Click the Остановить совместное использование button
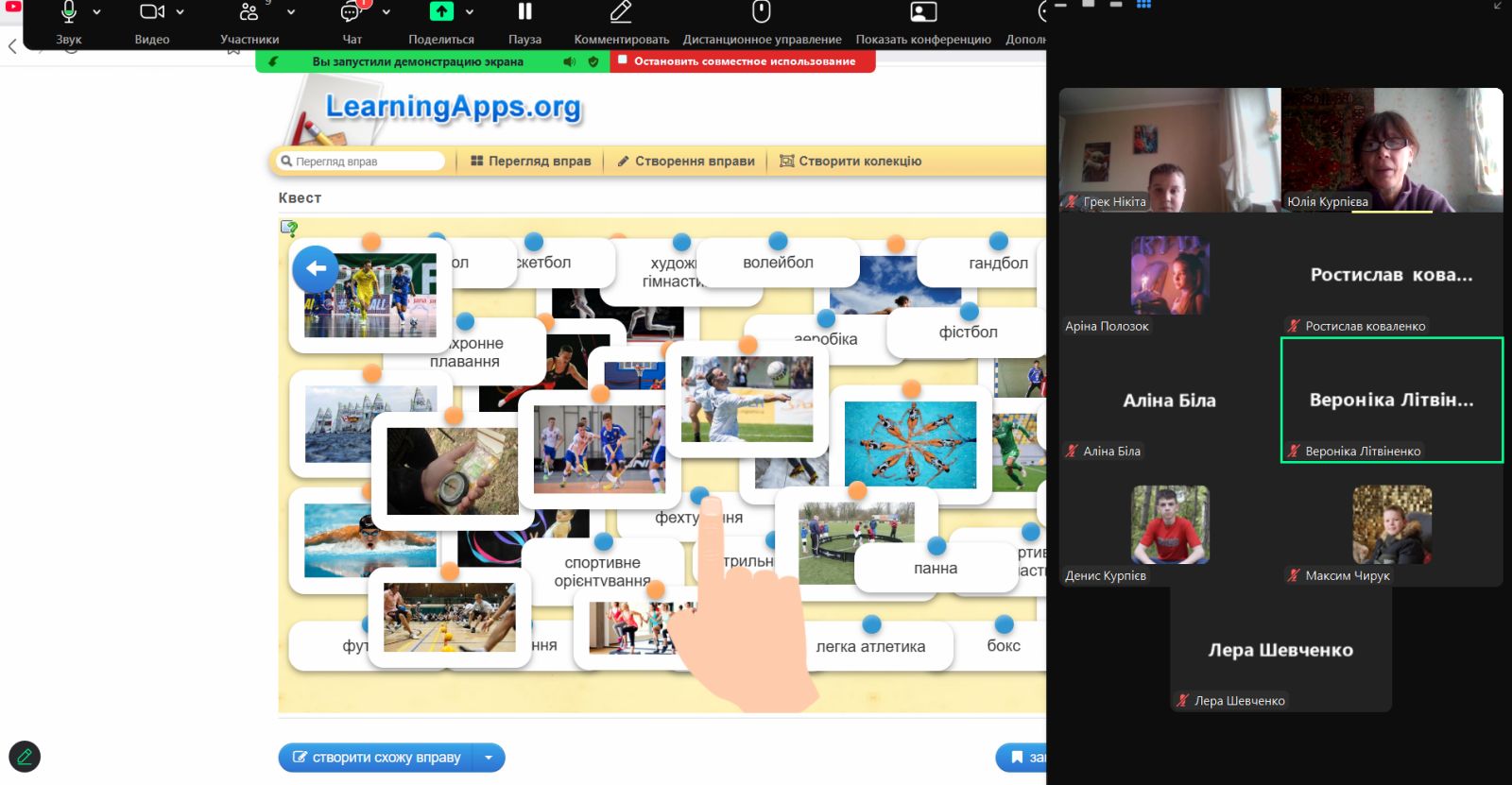1512x785 pixels. [x=743, y=61]
